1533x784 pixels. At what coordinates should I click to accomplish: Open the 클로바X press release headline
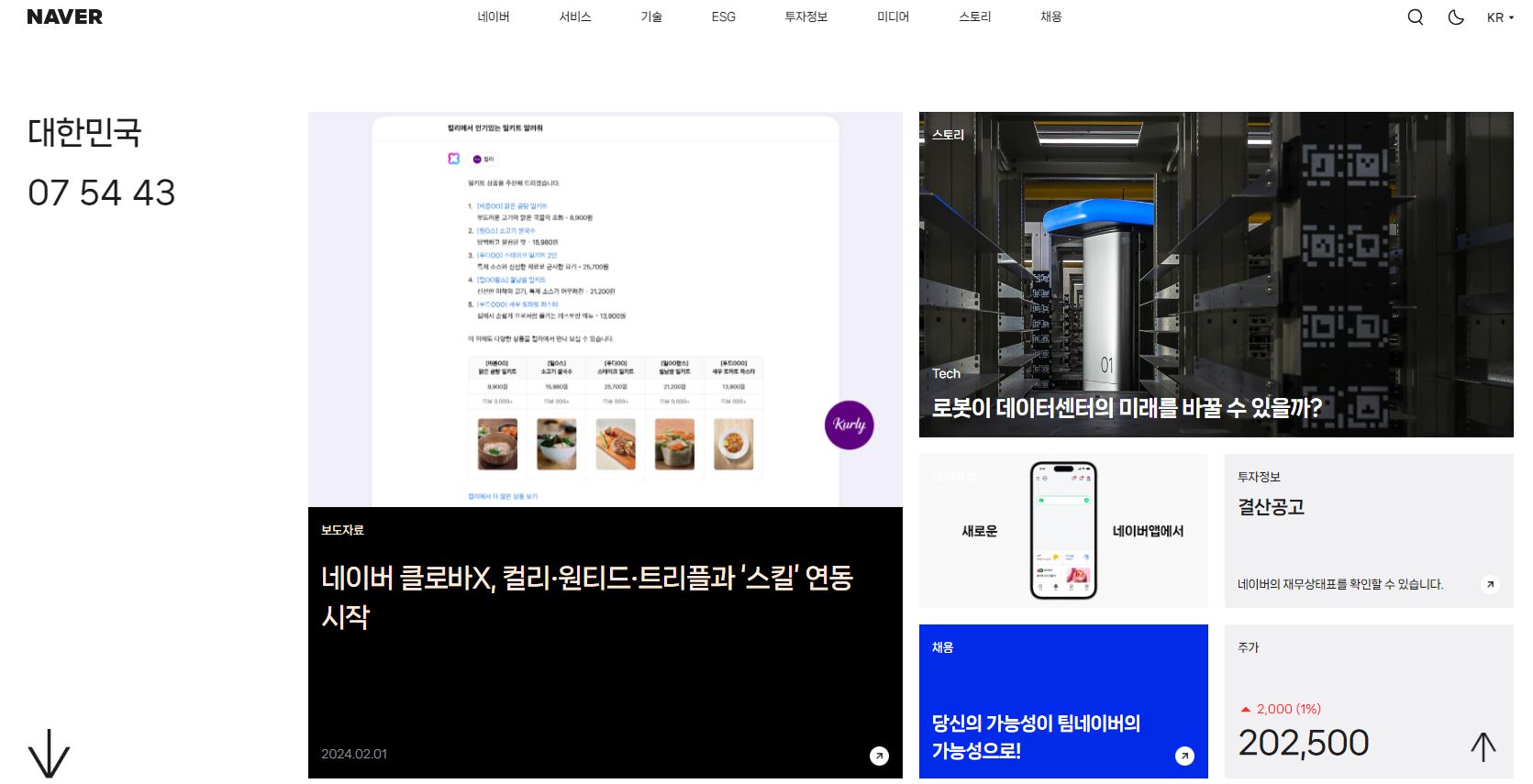[587, 596]
